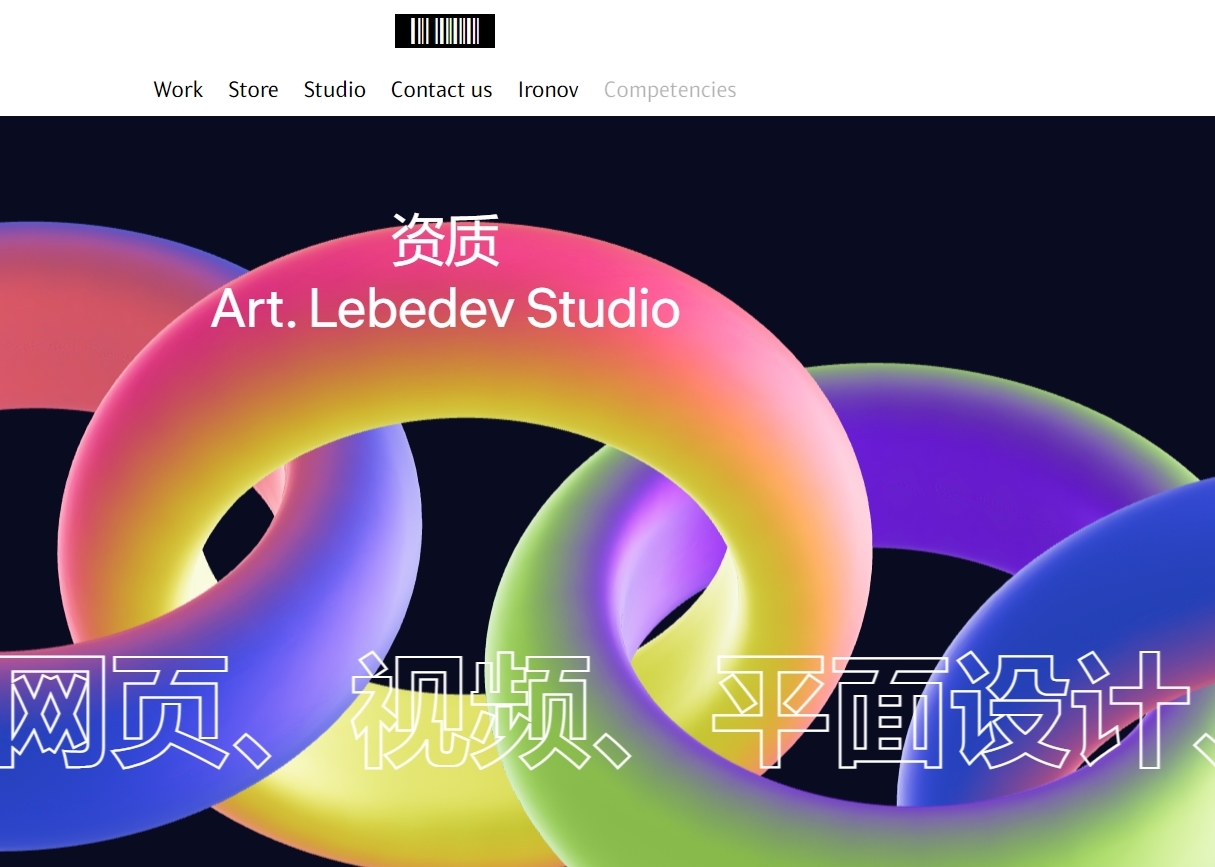This screenshot has width=1215, height=867.
Task: Open the Ironov navigation item
Action: [548, 90]
